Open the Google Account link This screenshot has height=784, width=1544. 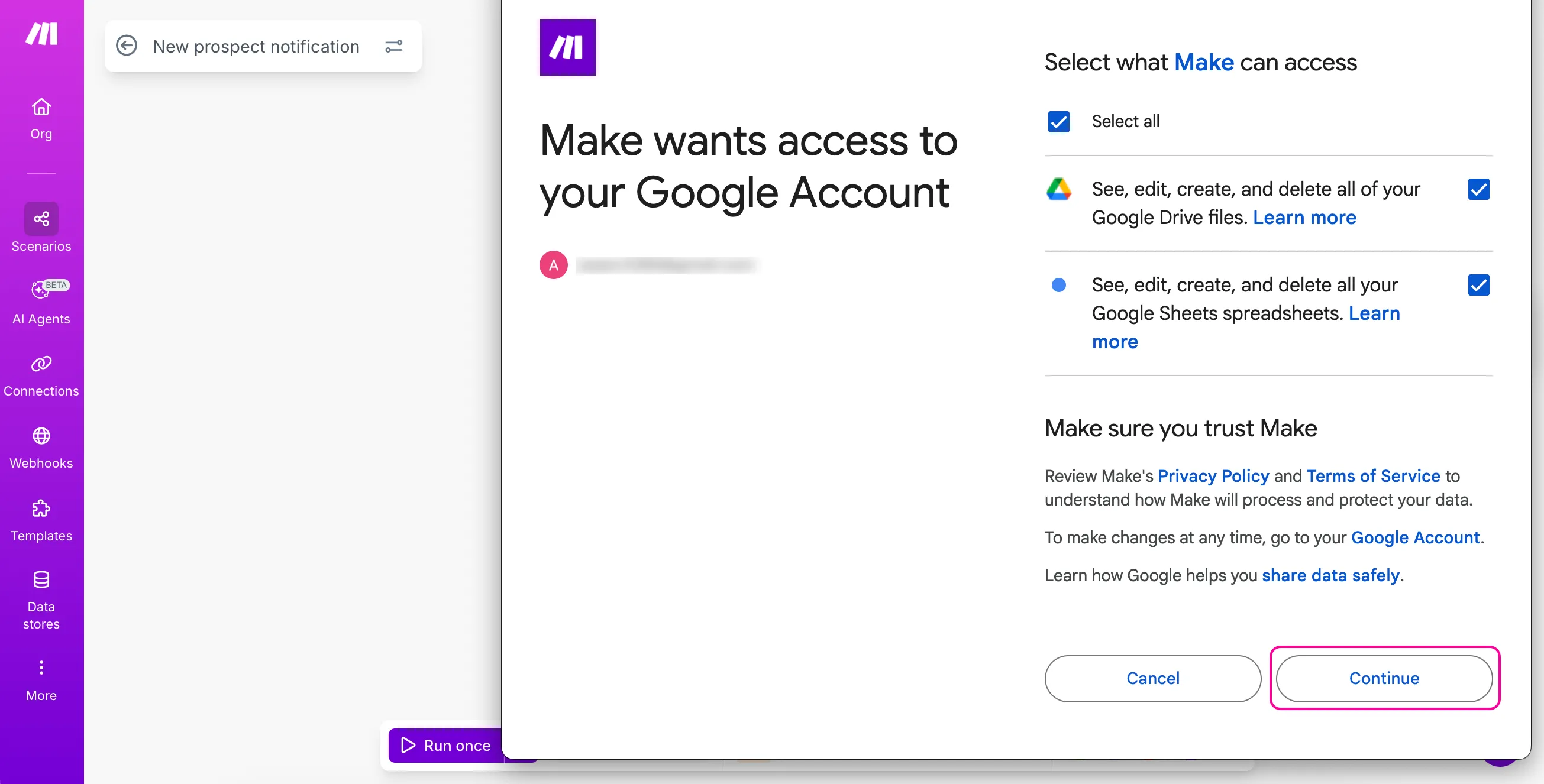(x=1415, y=538)
